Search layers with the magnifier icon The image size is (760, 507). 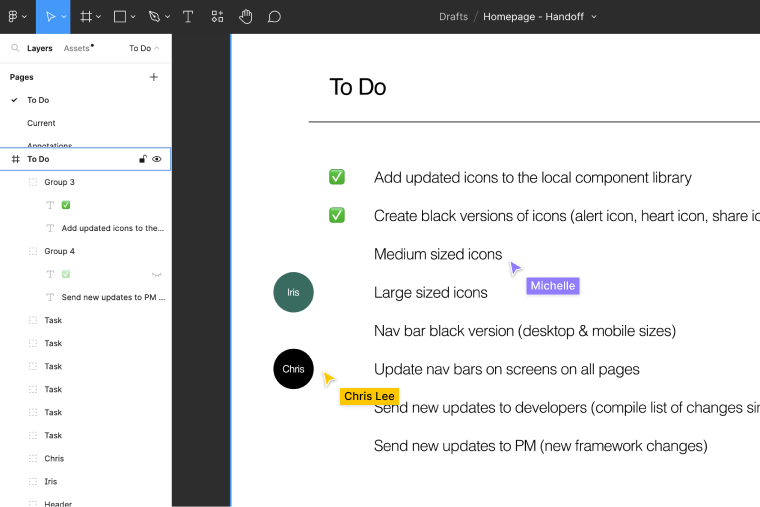(15, 48)
